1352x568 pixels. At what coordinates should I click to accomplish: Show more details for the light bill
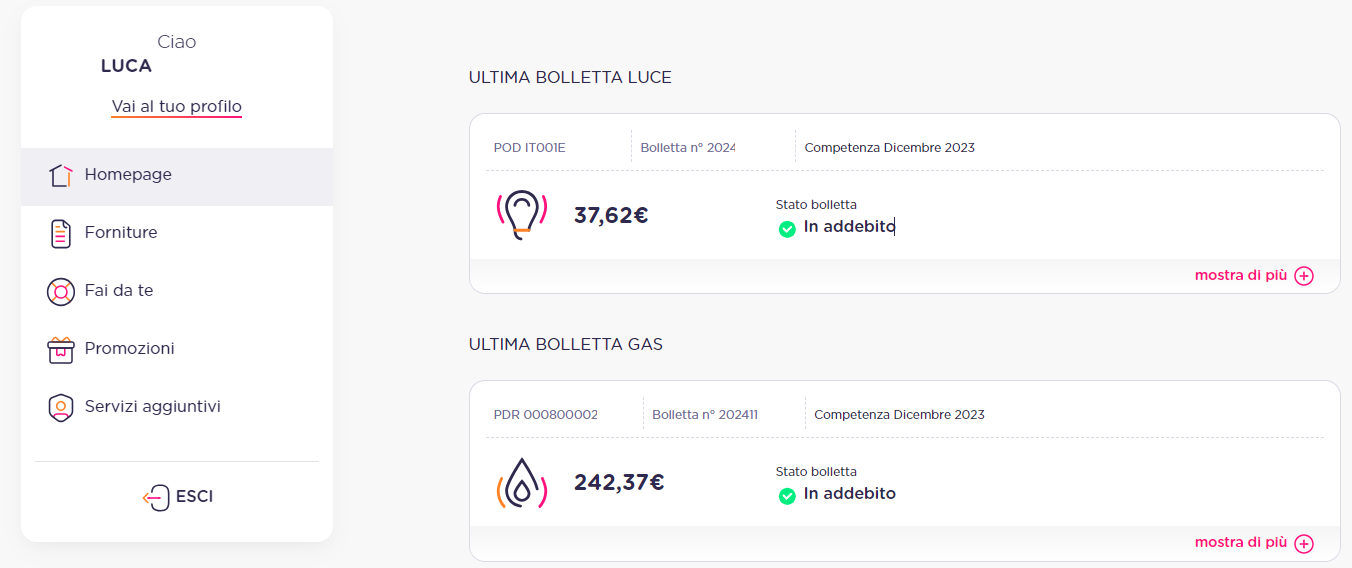[x=1241, y=275]
